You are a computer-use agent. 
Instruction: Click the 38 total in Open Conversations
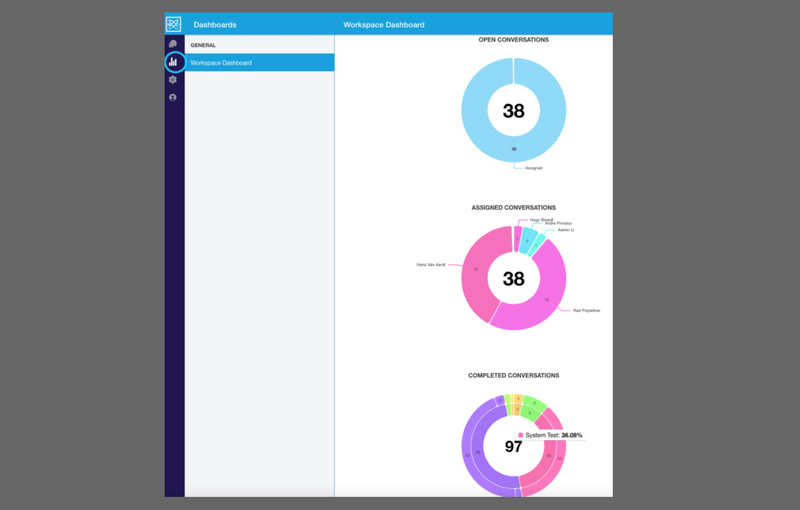513,111
